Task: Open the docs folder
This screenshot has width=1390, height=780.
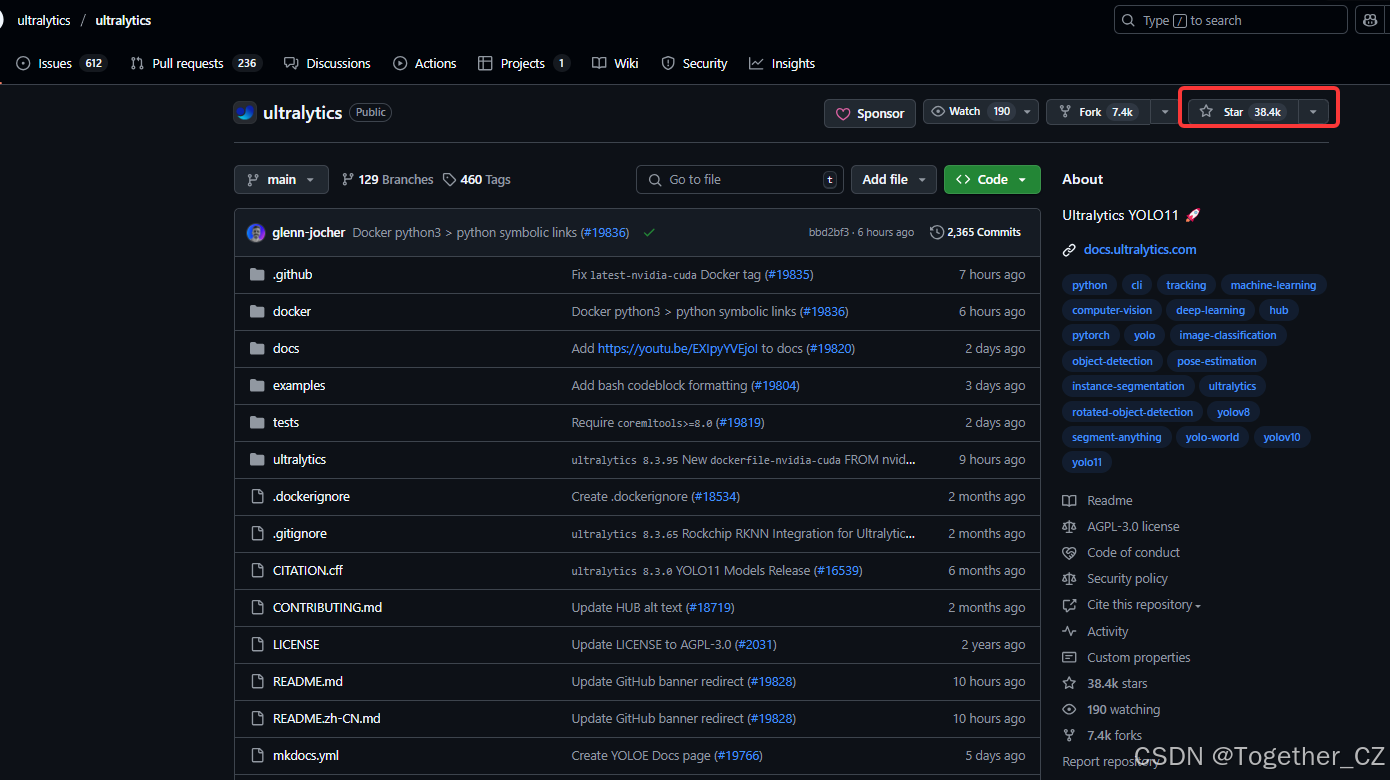Action: 286,348
